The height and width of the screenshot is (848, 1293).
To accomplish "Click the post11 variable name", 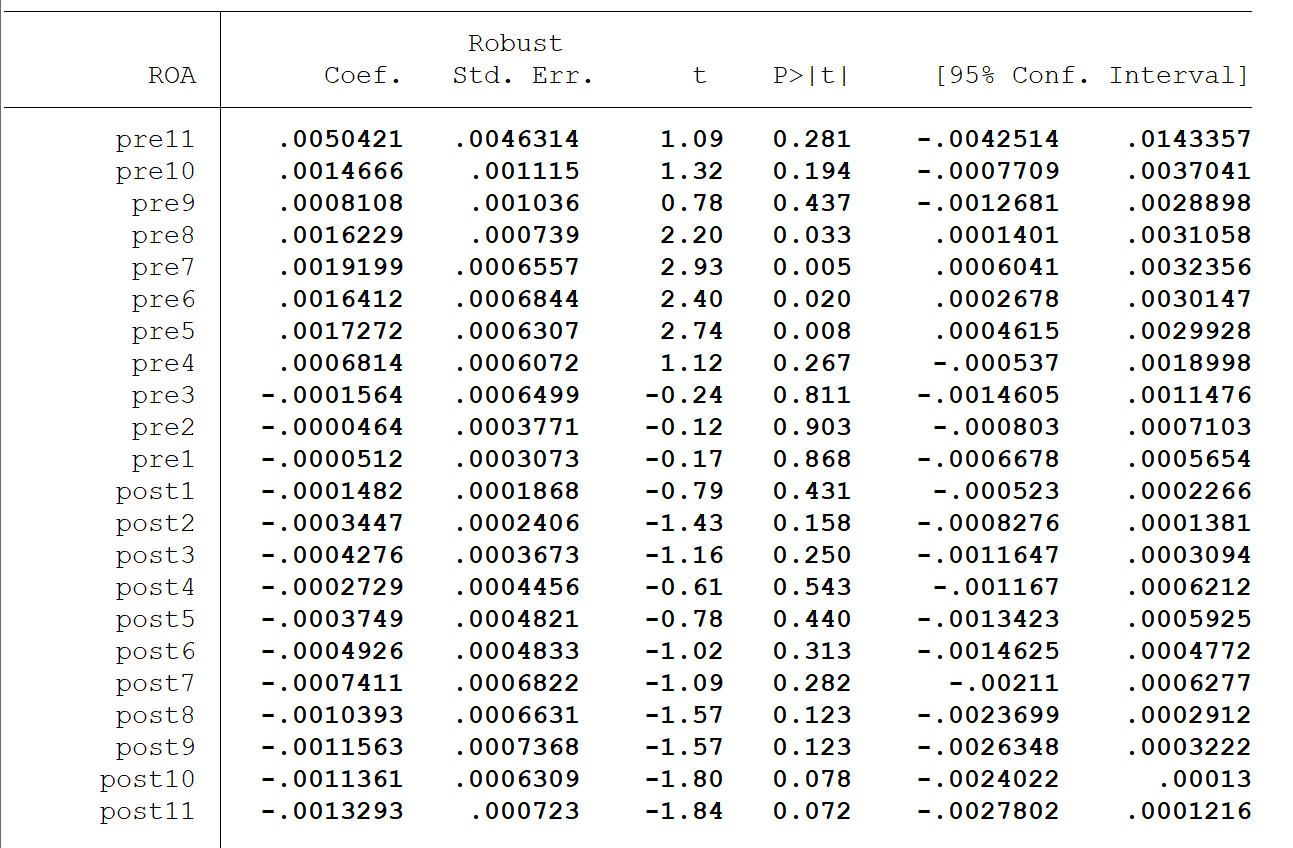I will click(x=147, y=812).
